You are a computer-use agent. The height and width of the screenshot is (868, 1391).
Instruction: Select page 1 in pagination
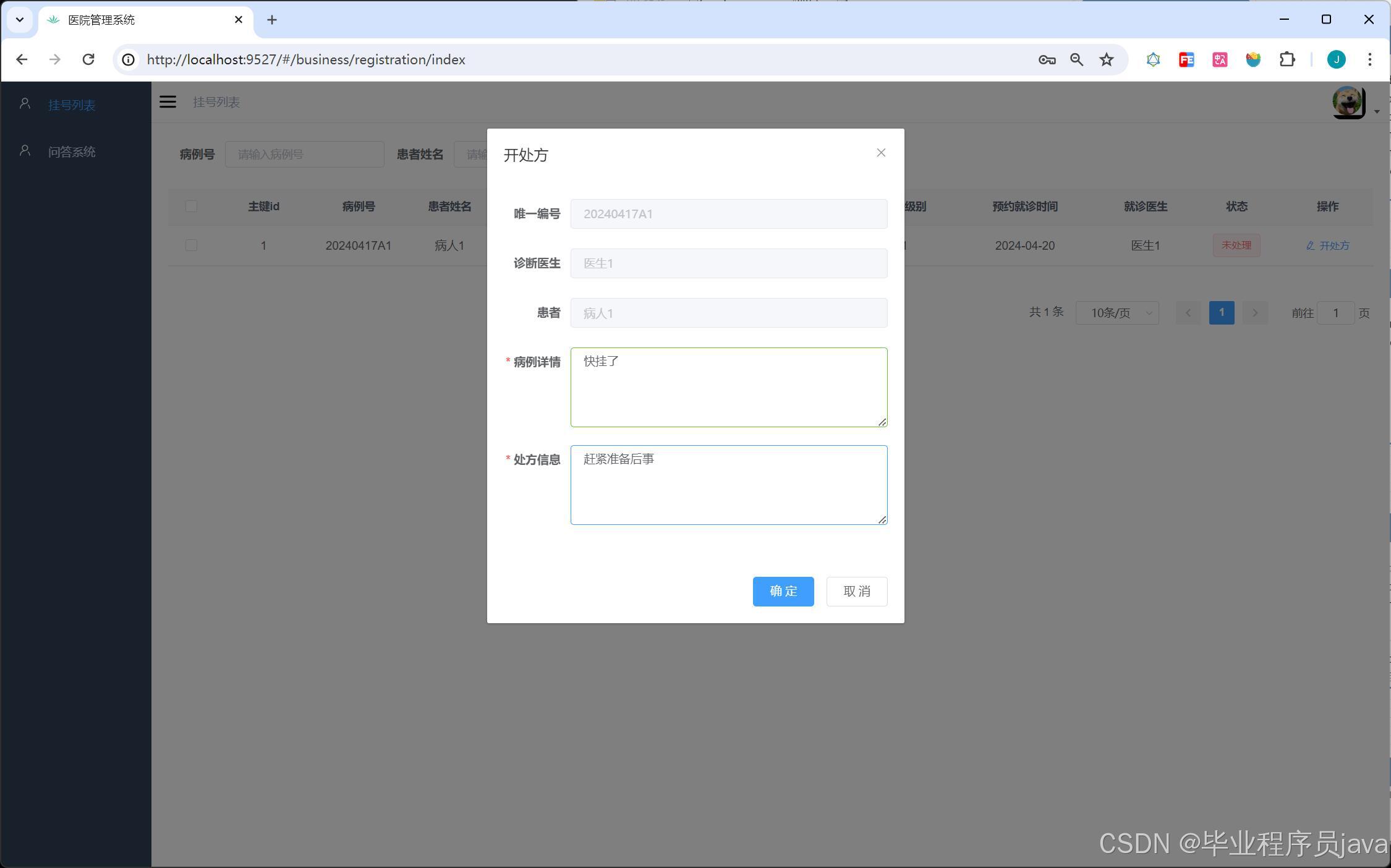1222,313
